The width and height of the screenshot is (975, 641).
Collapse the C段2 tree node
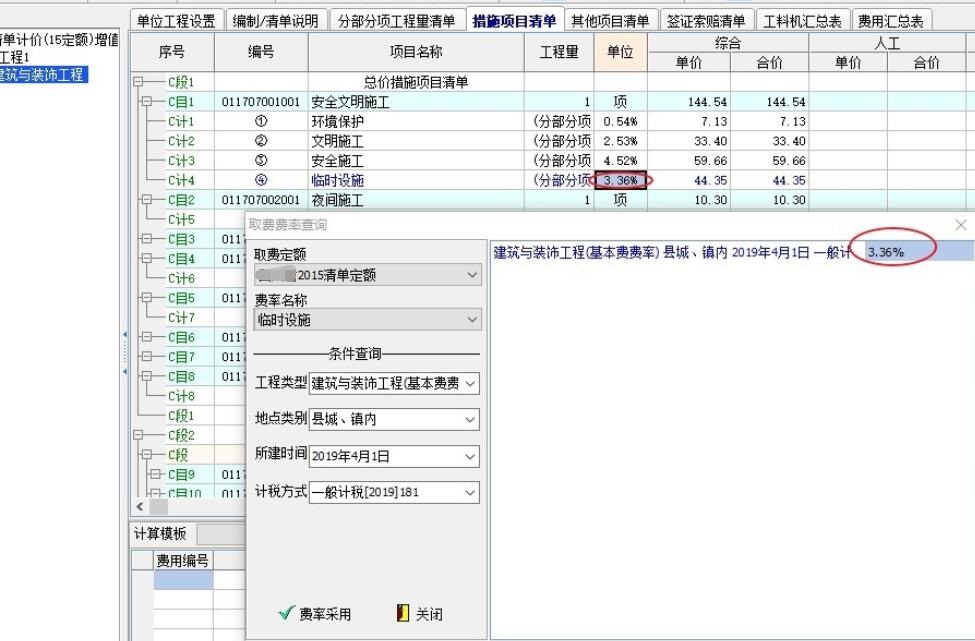click(x=138, y=435)
